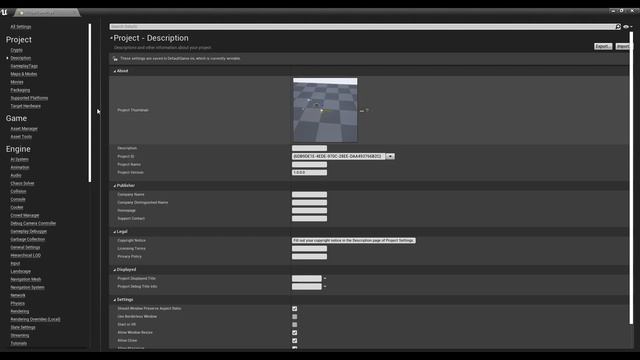The image size is (640, 360).
Task: Open the GameplayTags settings
Action: (24, 66)
